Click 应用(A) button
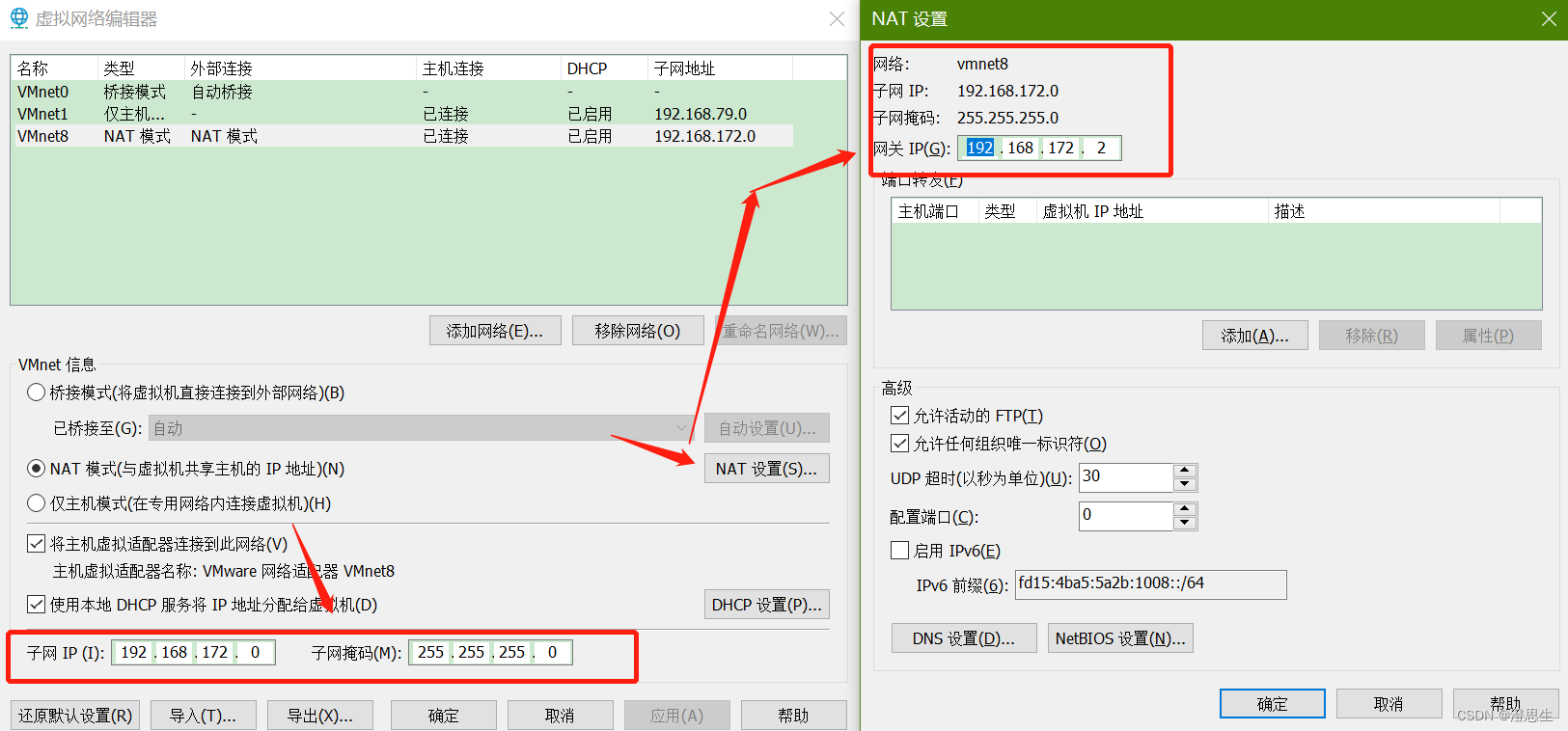The width and height of the screenshot is (1568, 731). (677, 716)
